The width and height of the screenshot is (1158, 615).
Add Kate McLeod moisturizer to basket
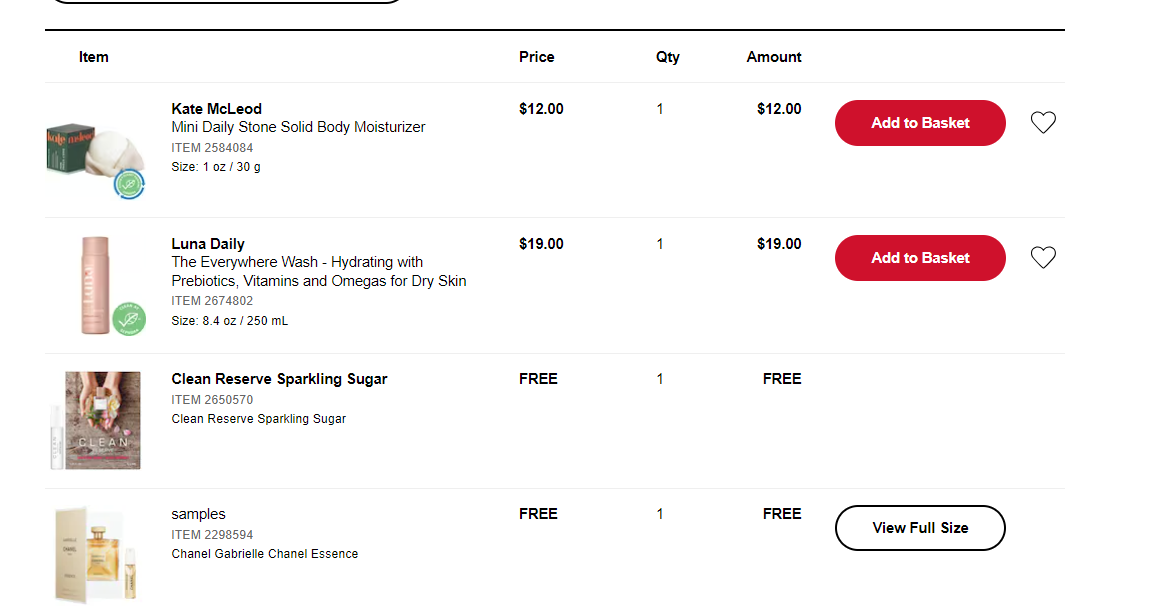(919, 122)
